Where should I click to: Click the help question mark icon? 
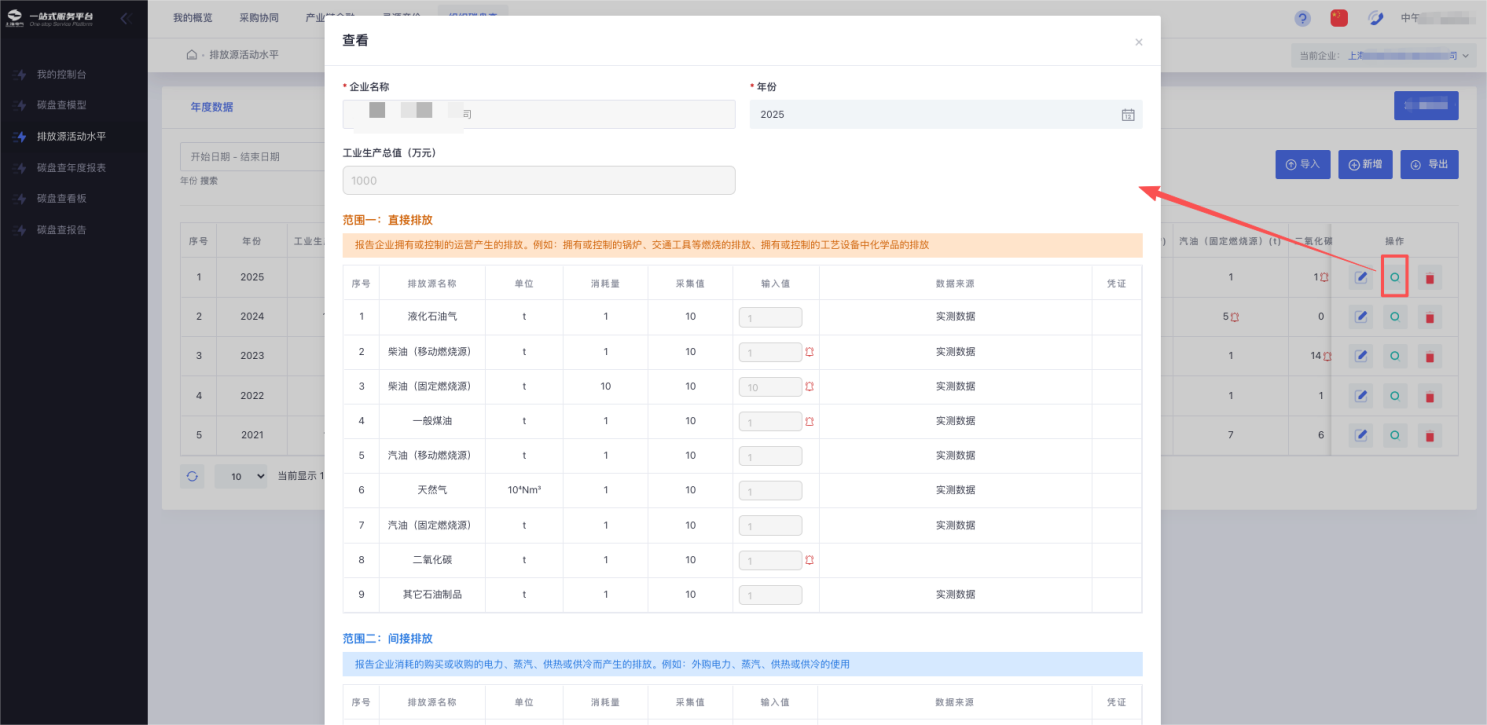click(1302, 18)
